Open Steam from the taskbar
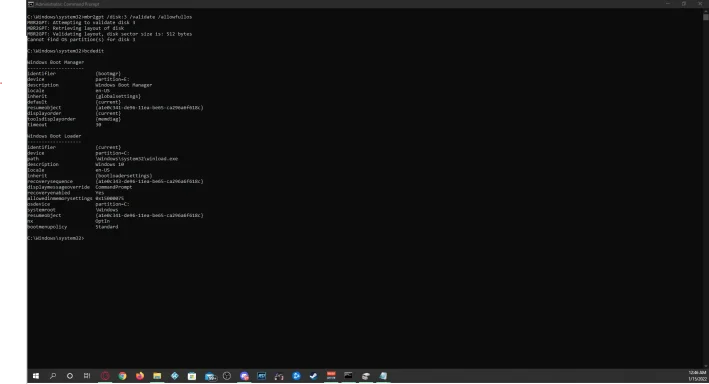Viewport: 709px width, 384px height. coord(313,376)
